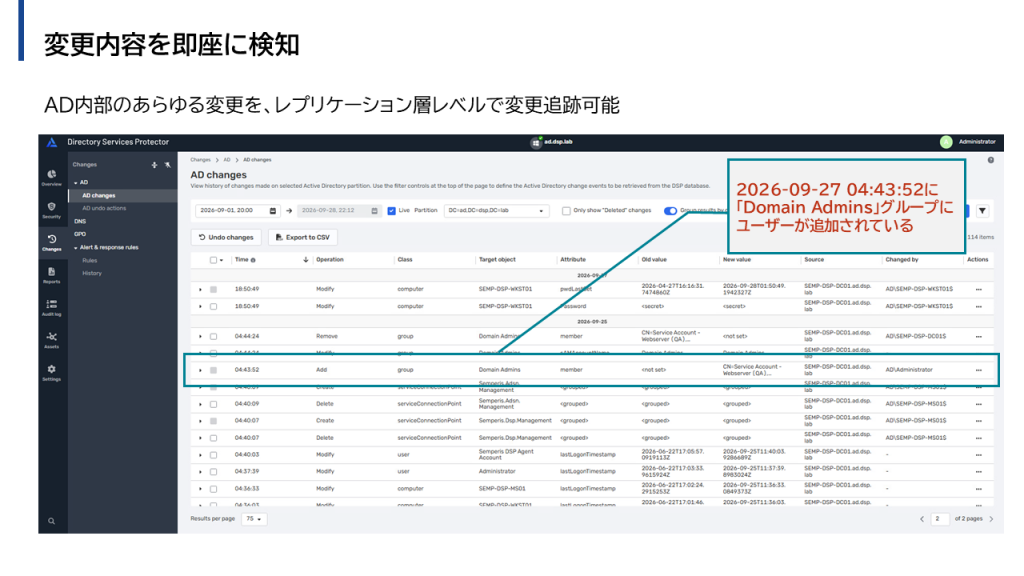Collapse the AD tree node caret
1024x576 pixels.
[x=76, y=183]
